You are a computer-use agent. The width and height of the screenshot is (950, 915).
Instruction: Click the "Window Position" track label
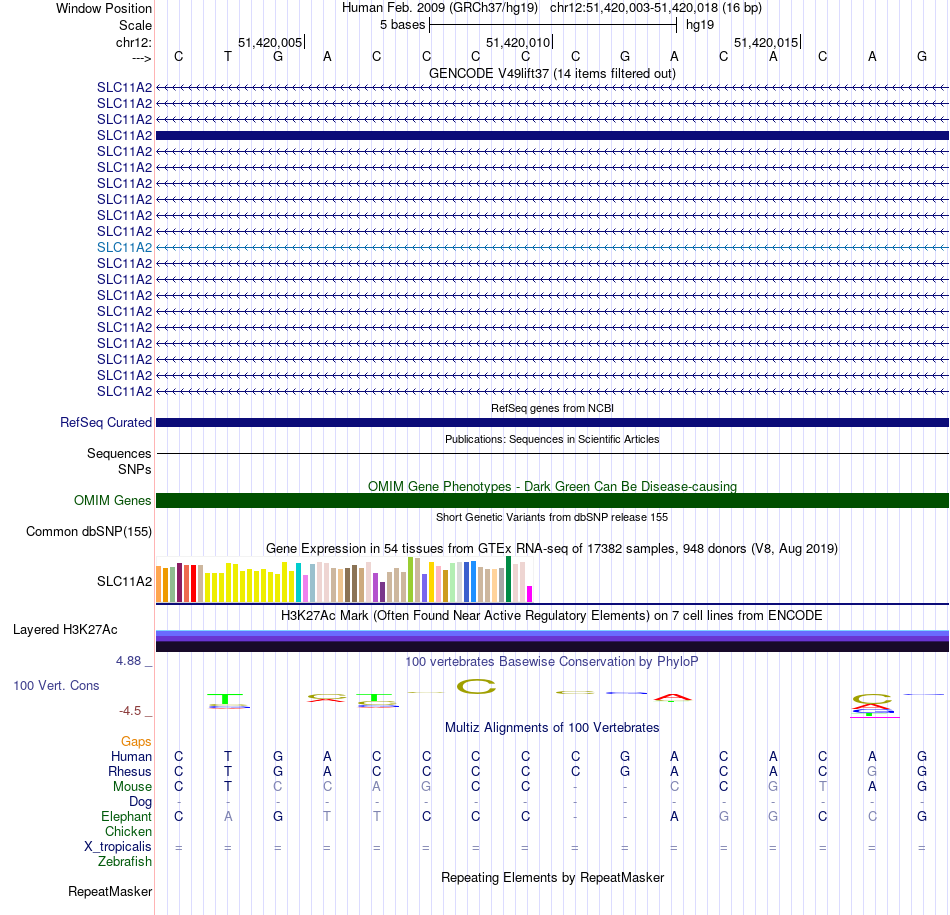point(104,8)
